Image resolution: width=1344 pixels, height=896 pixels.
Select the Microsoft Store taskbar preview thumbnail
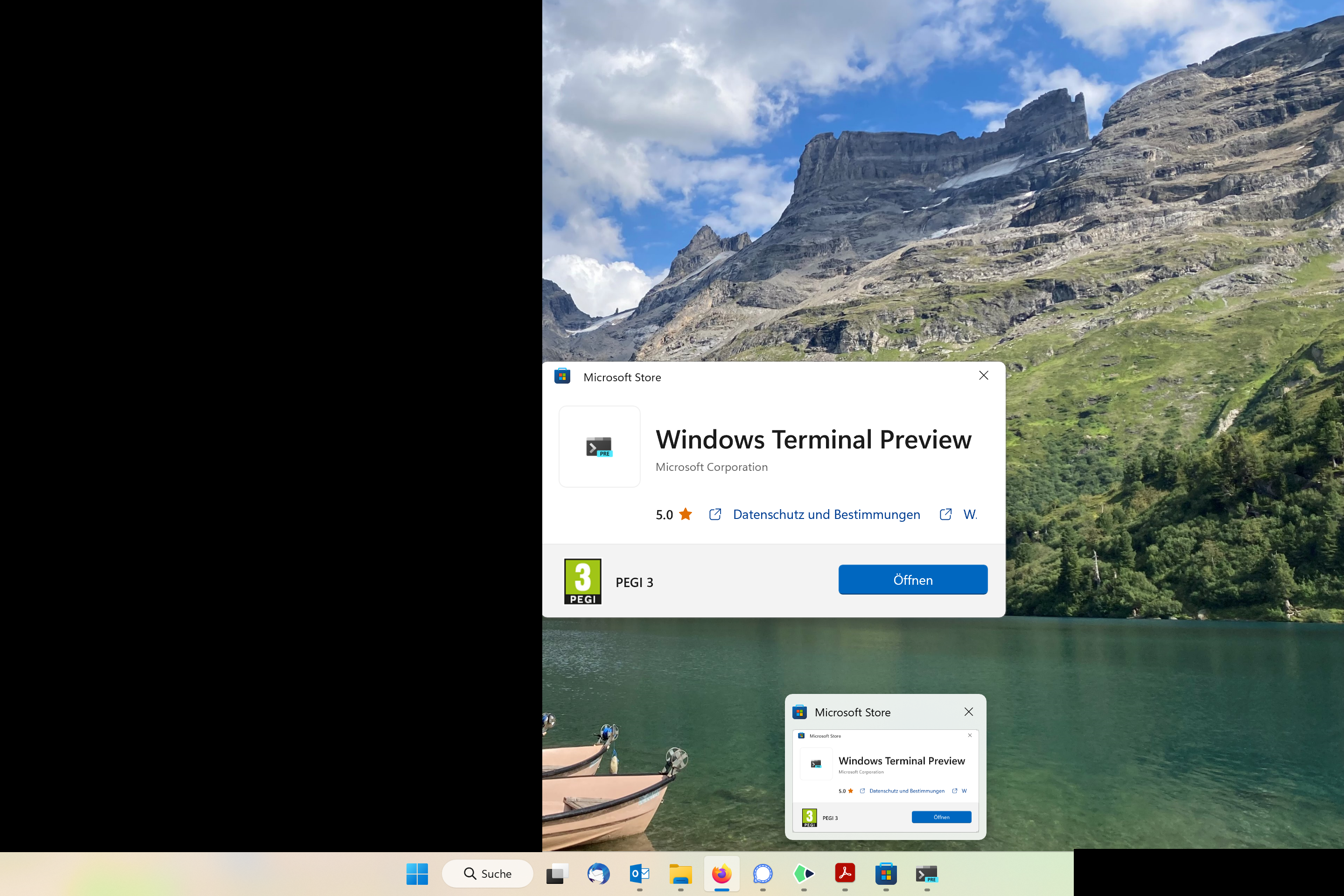tap(886, 781)
